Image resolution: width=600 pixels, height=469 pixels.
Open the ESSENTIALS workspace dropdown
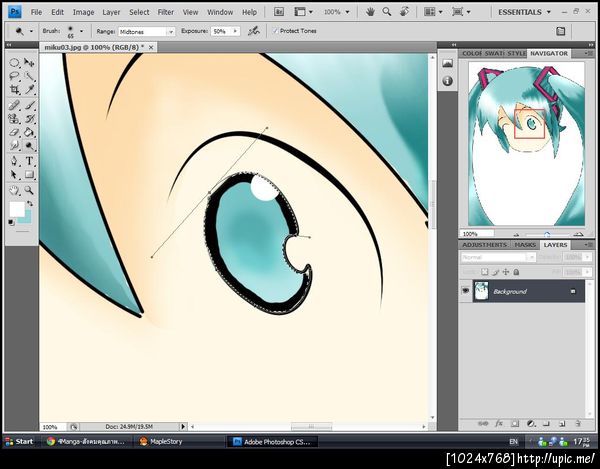coord(524,12)
